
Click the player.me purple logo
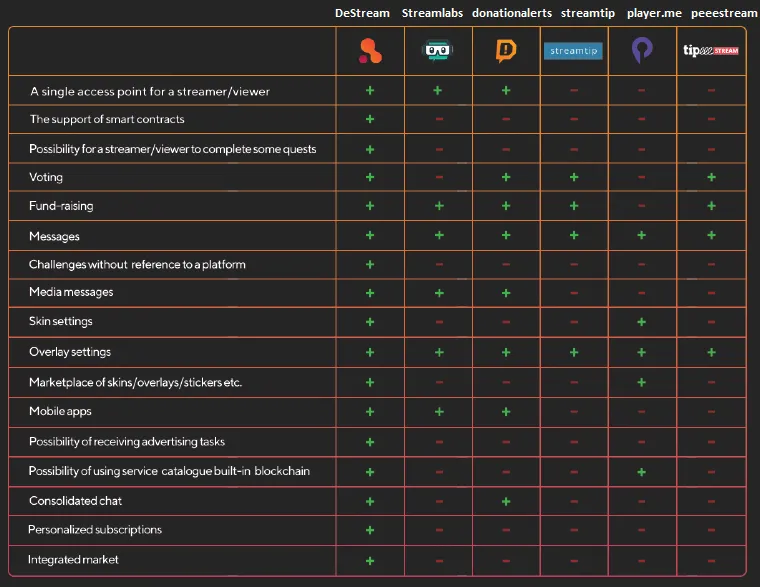[x=642, y=50]
